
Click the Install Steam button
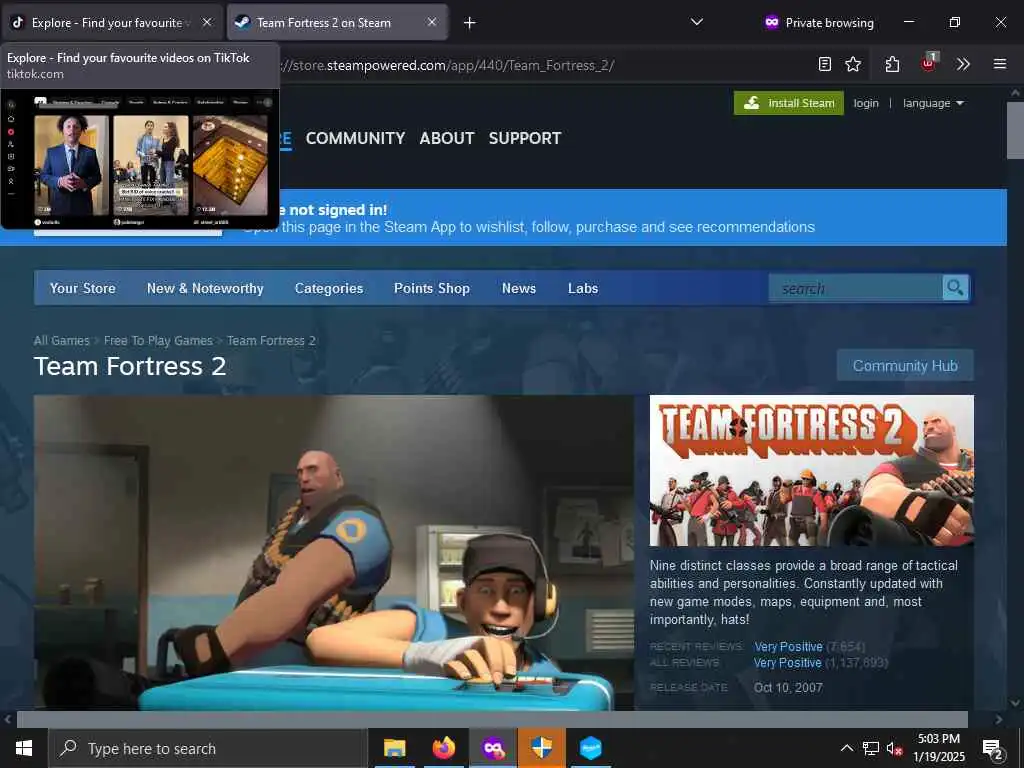click(x=789, y=103)
